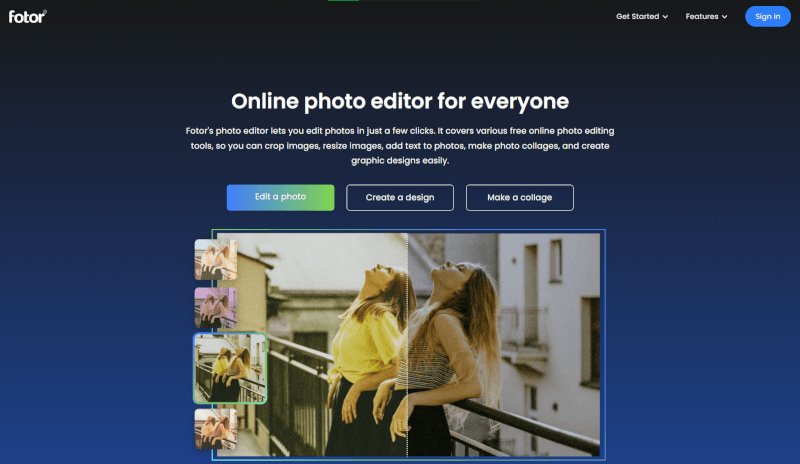Click the Edit a photo button
Screen dimensions: 800x464
click(x=280, y=197)
